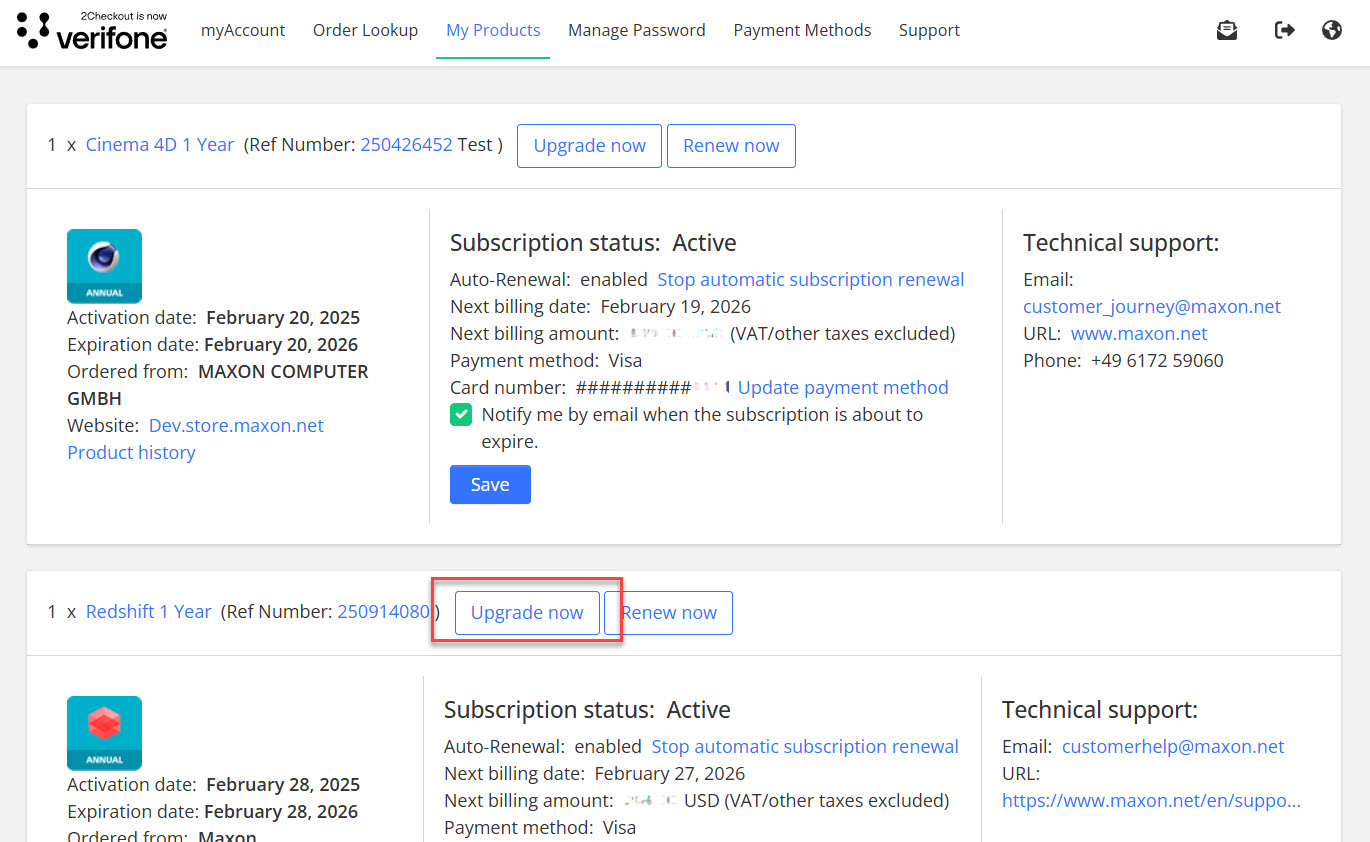Image resolution: width=1370 pixels, height=842 pixels.
Task: Click the Verifone 2Checkout logo
Action: [92, 31]
